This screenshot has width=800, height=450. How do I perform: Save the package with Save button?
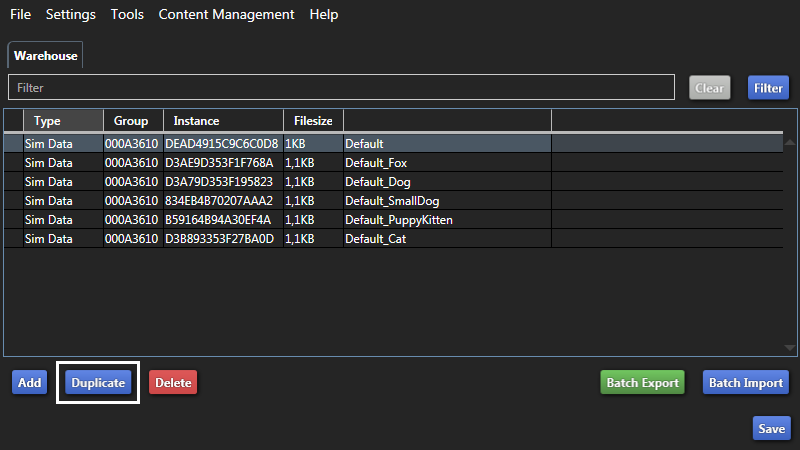771,428
